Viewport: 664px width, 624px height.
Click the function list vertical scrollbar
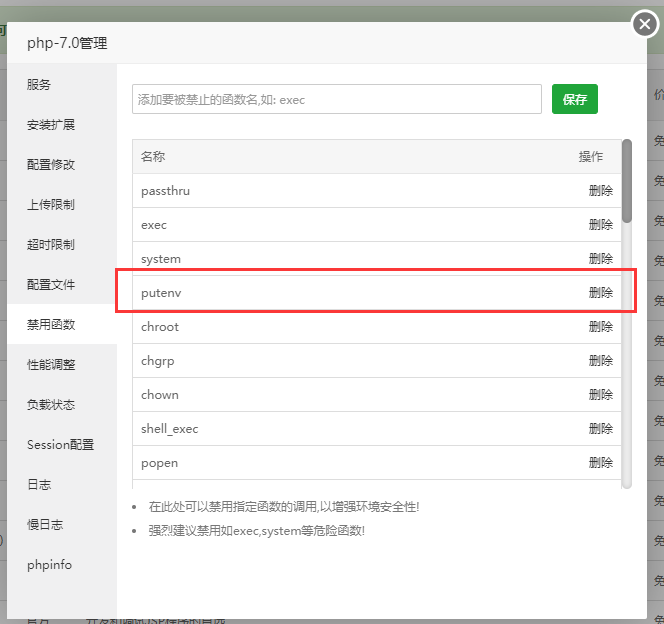(627, 180)
